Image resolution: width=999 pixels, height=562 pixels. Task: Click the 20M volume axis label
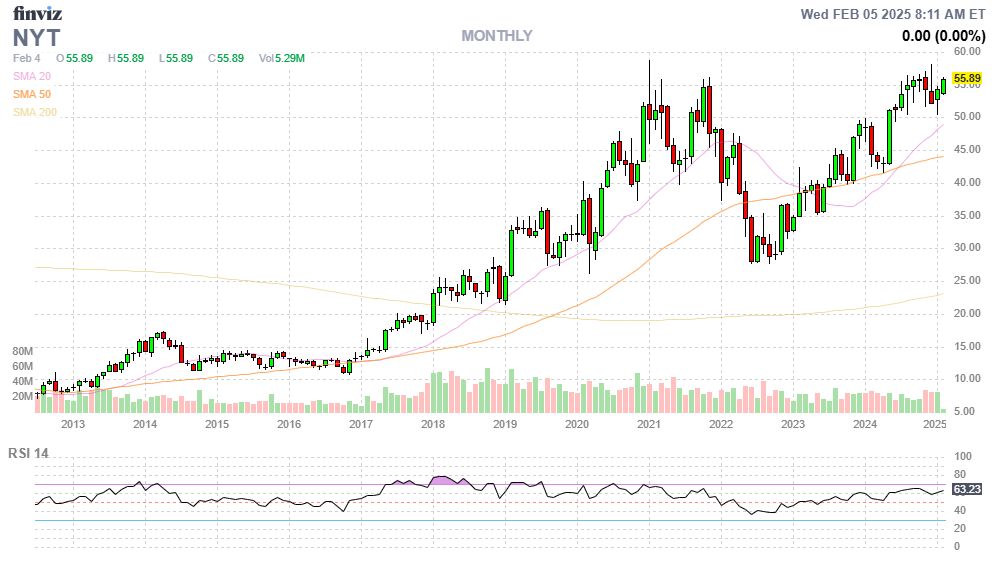[23, 396]
